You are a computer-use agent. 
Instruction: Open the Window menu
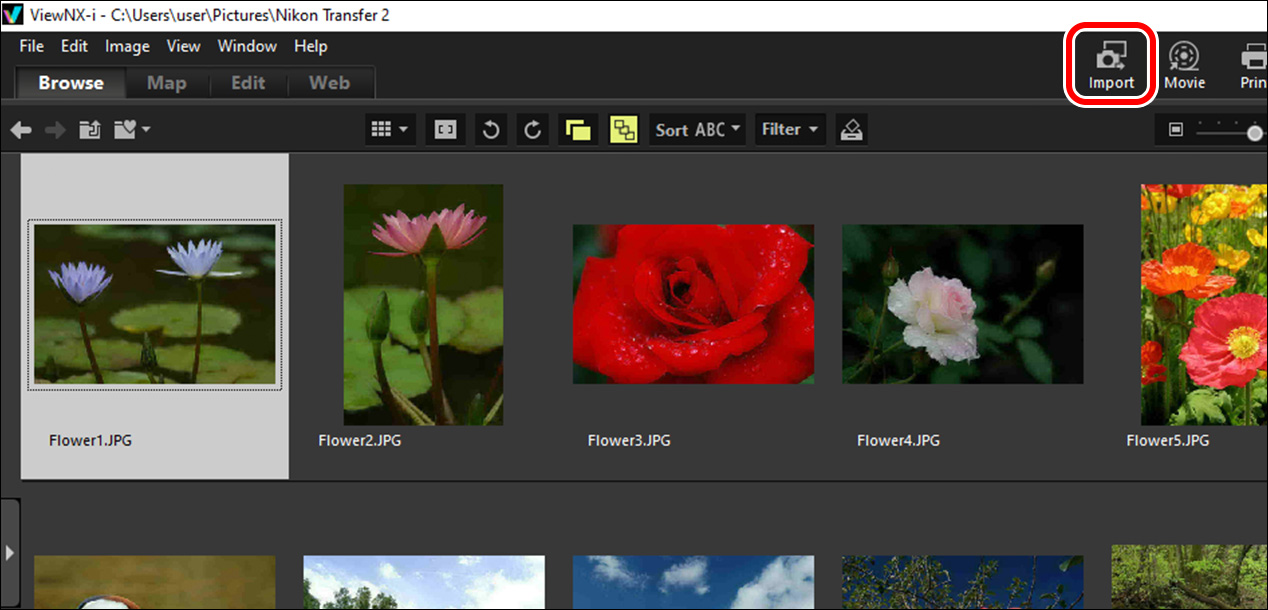pyautogui.click(x=247, y=46)
